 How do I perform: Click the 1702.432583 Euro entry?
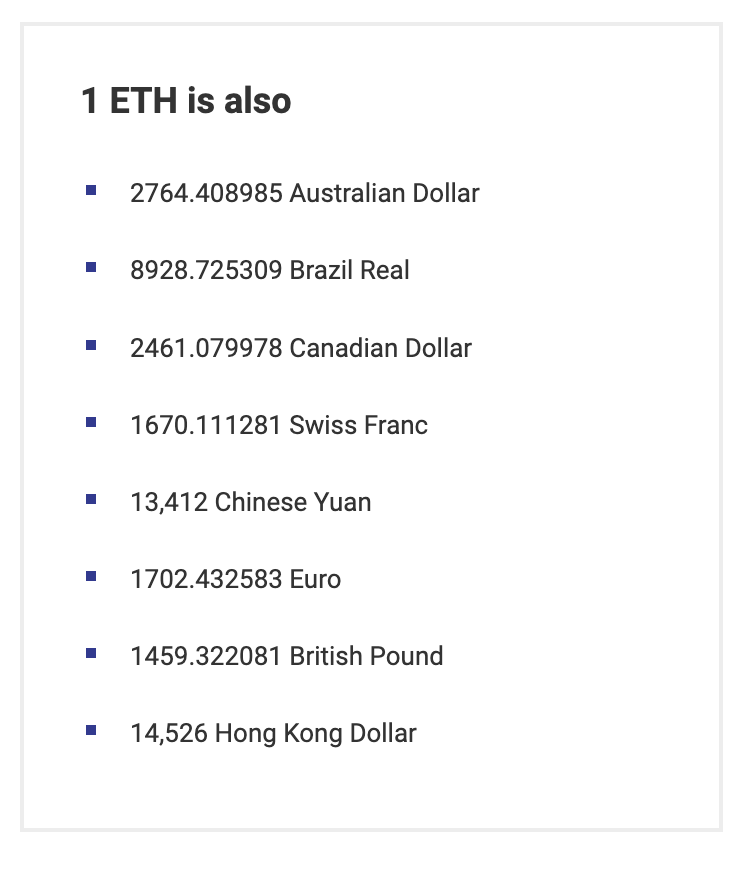click(x=235, y=579)
